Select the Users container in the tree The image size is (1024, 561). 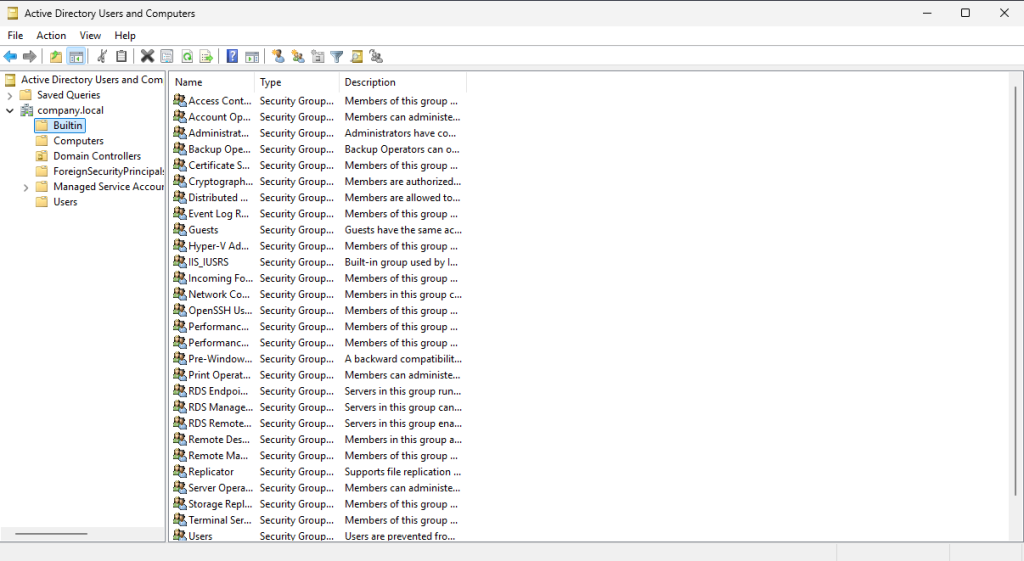(65, 202)
